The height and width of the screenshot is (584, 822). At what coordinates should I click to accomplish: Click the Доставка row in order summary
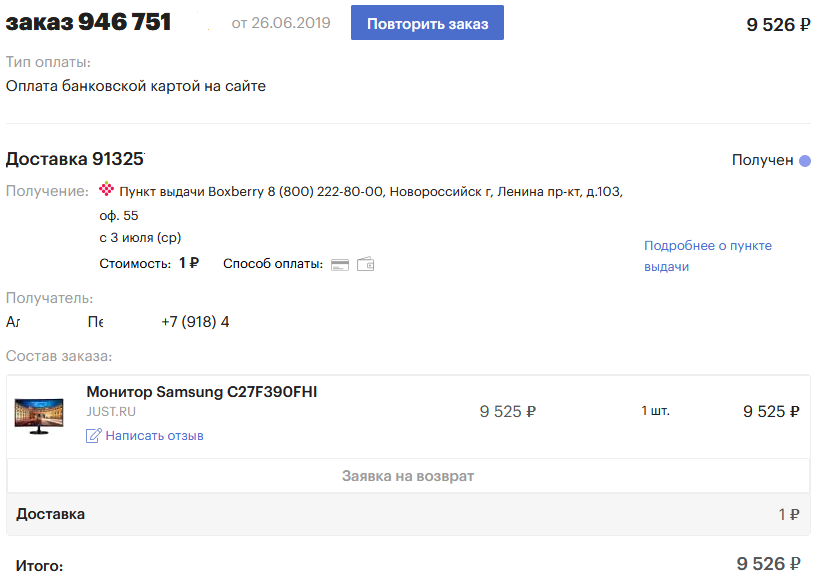click(x=408, y=514)
